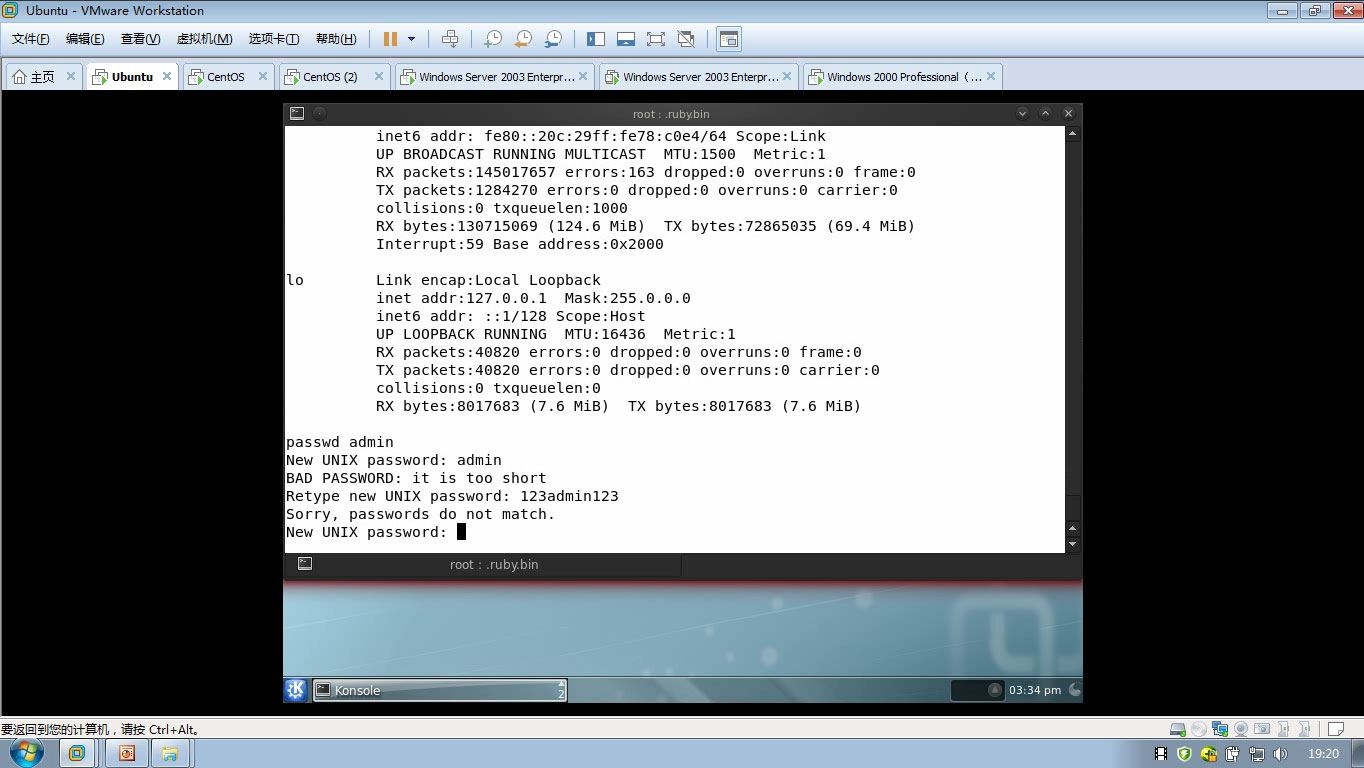
Task: Open Windows Explorer from taskbar
Action: click(x=170, y=753)
